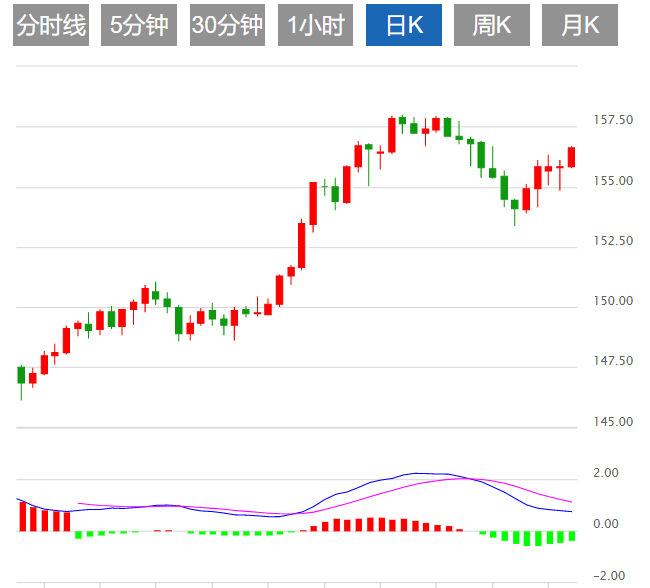Viewport: 650px width, 588px height.
Task: Switch to the 分时线 chart tab
Action: click(51, 25)
